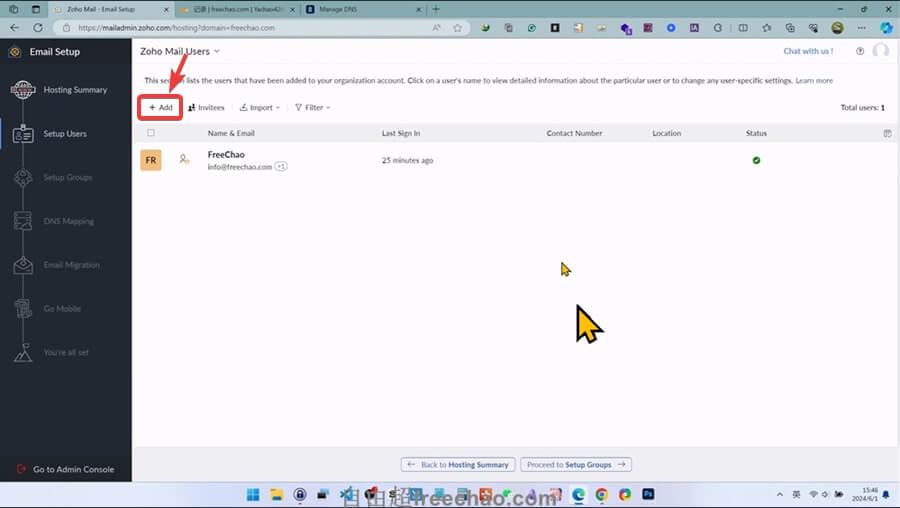Viewport: 900px width, 508px height.
Task: Open the browser settings and more menu
Action: click(x=862, y=28)
